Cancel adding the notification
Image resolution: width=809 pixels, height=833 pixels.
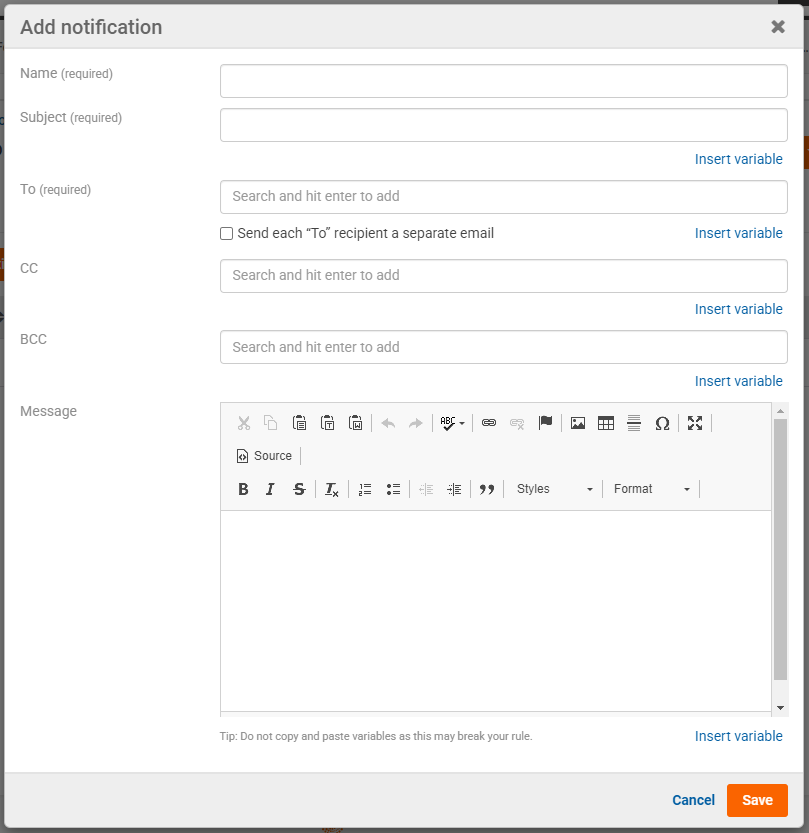(x=693, y=800)
